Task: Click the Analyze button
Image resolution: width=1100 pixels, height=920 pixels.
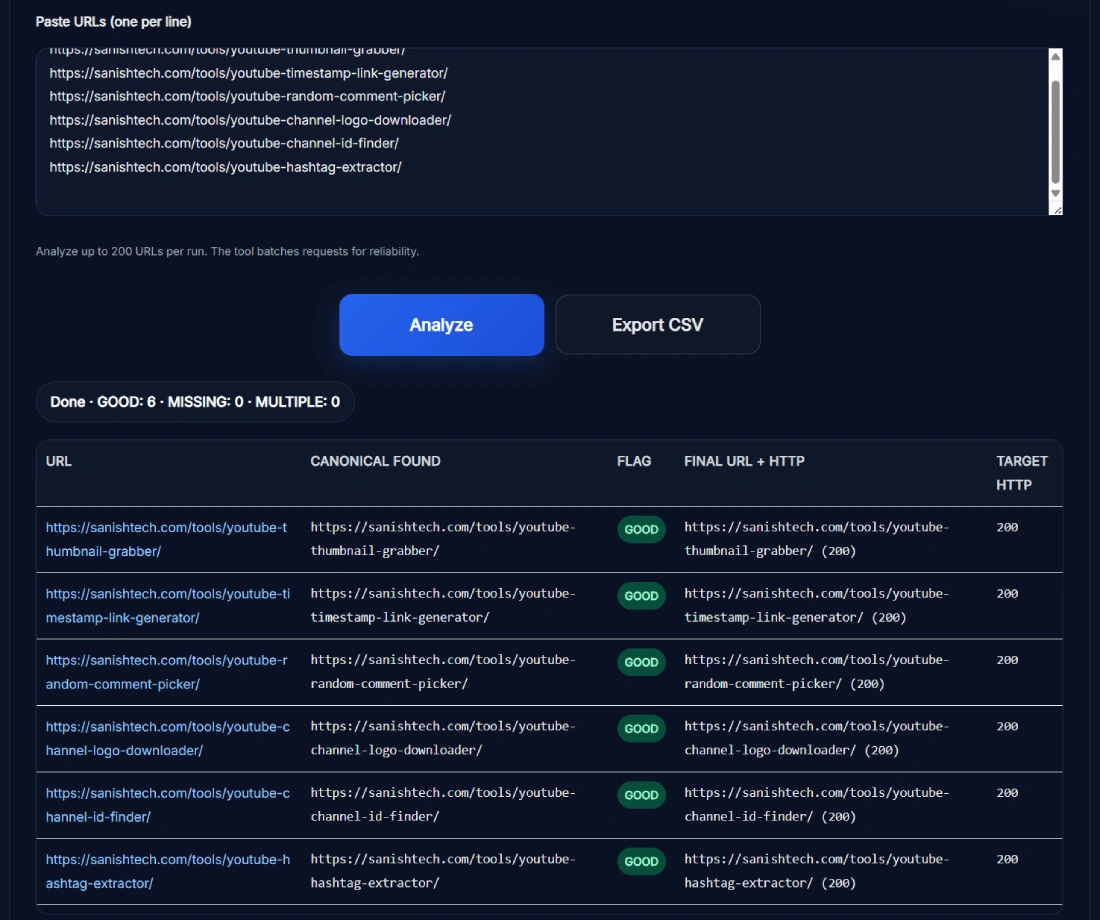Action: tap(441, 325)
